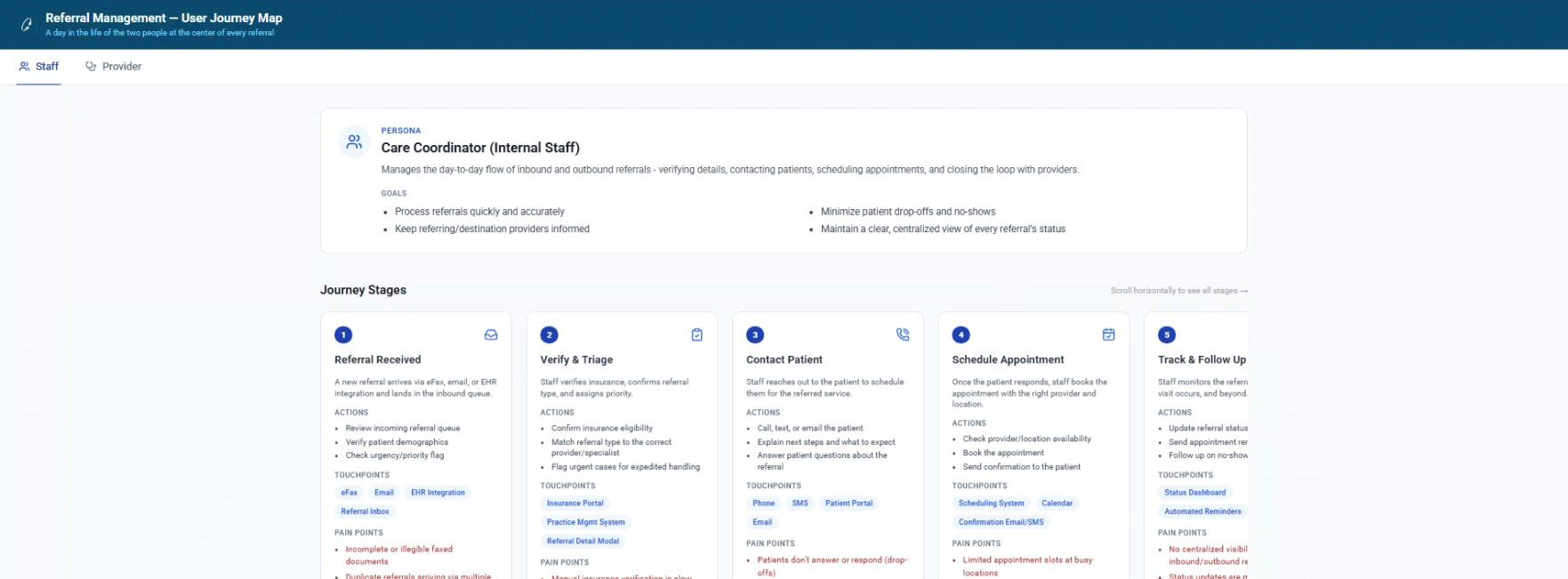Select the Practice Mgmt System tag
The width and height of the screenshot is (1568, 579).
tap(586, 522)
